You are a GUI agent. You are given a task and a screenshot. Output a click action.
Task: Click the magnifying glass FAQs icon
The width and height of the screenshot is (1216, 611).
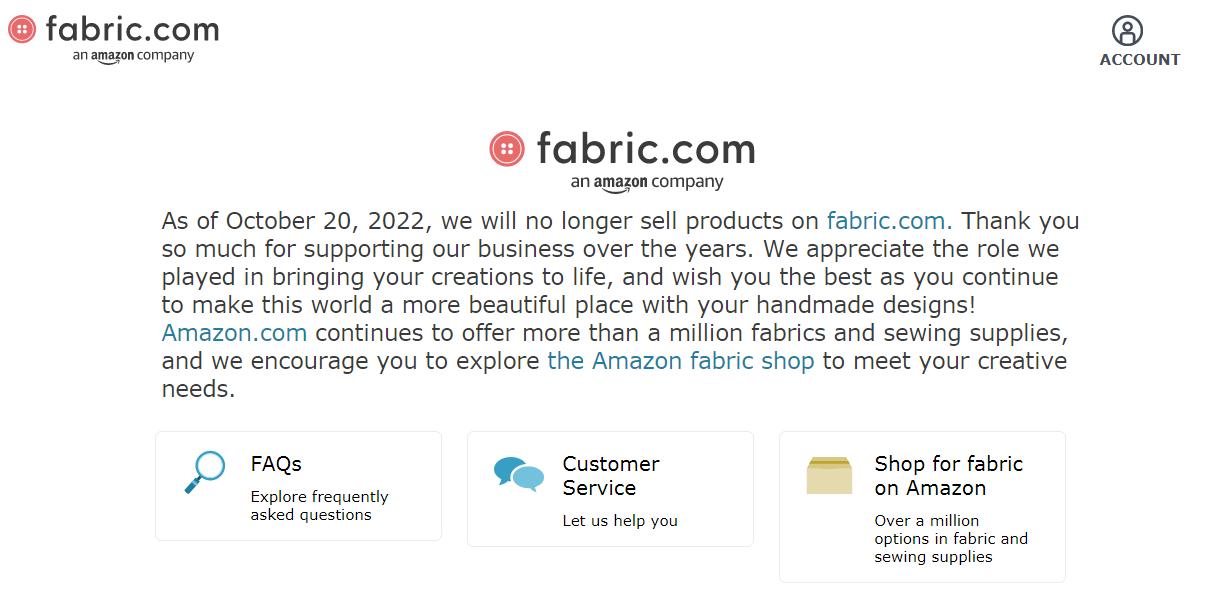205,472
